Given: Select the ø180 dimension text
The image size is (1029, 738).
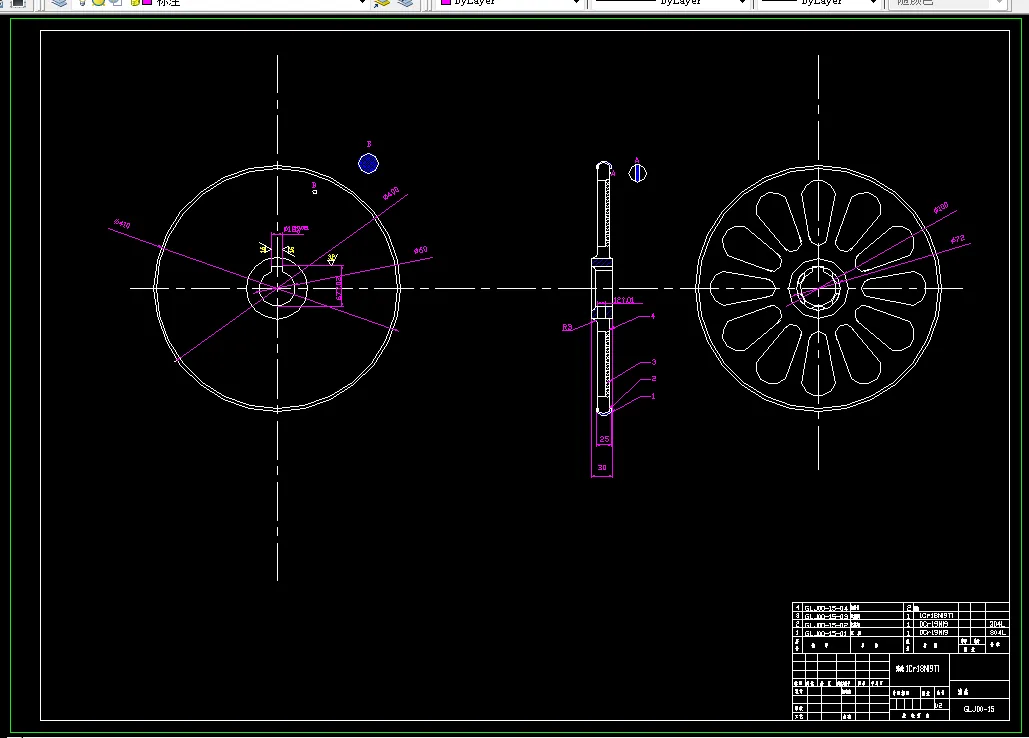Looking at the screenshot, I should (940, 208).
